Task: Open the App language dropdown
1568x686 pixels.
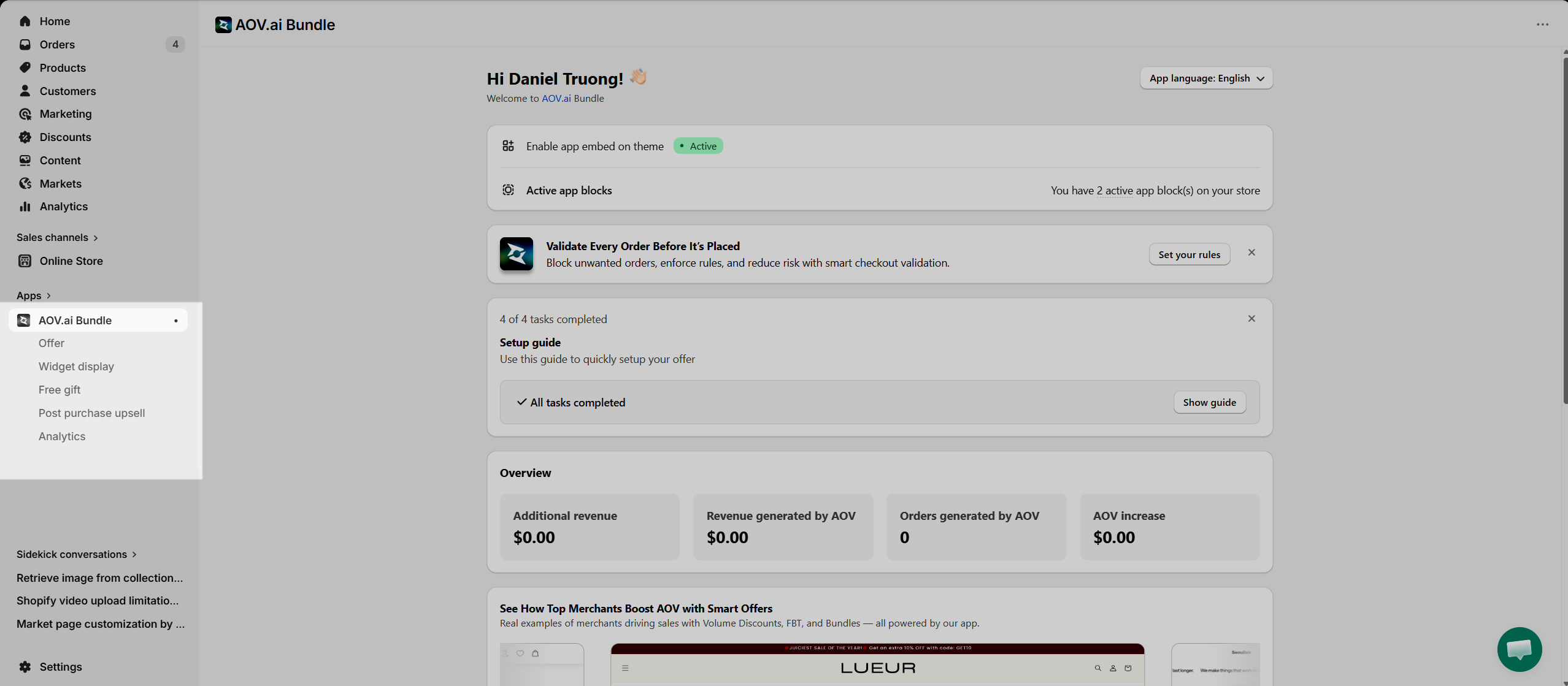Action: pos(1206,78)
